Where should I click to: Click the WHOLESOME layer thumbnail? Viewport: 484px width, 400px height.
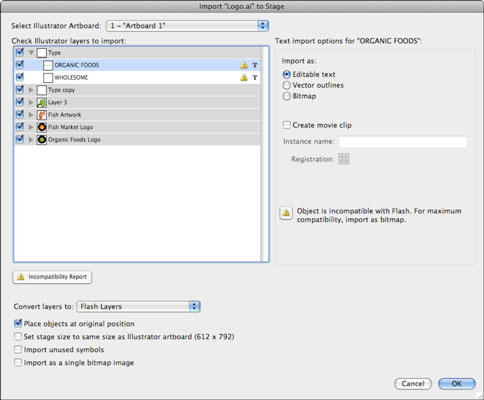(x=48, y=78)
